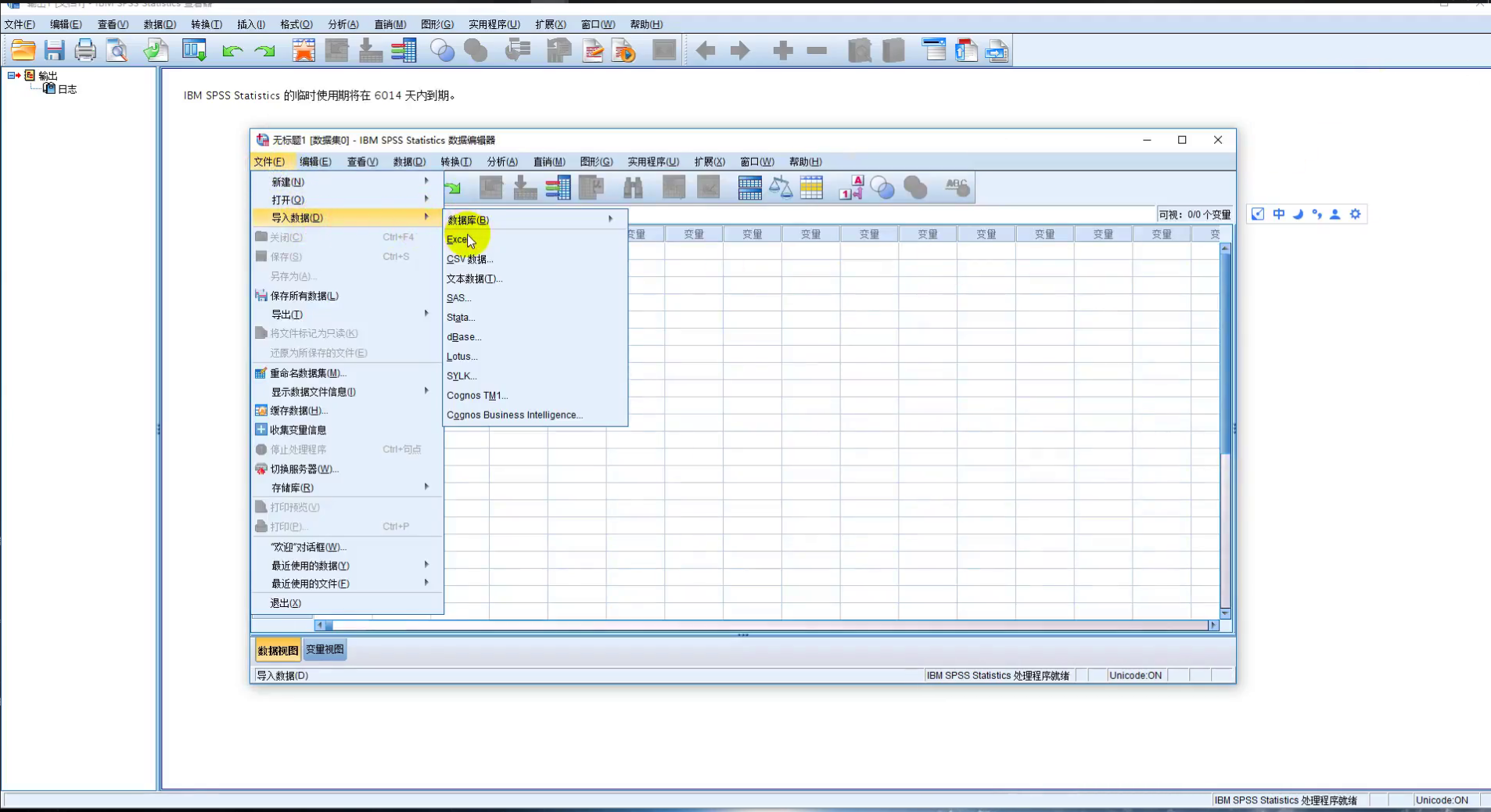Click the green Redo arrow in viewer toolbar
Image resolution: width=1491 pixels, height=812 pixels.
(x=265, y=52)
